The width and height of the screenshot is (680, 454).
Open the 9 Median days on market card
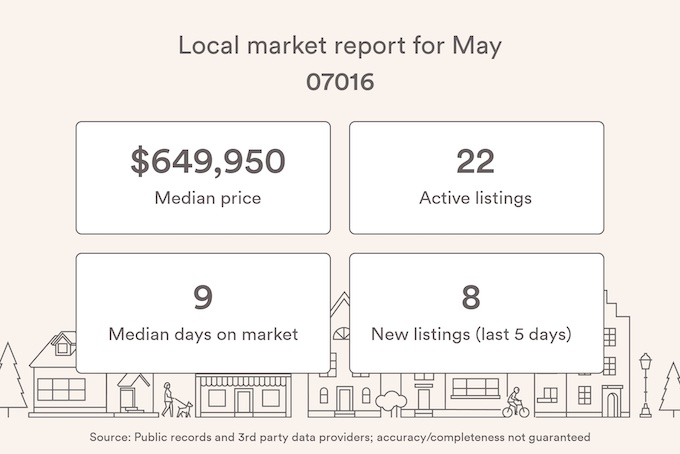click(x=203, y=313)
